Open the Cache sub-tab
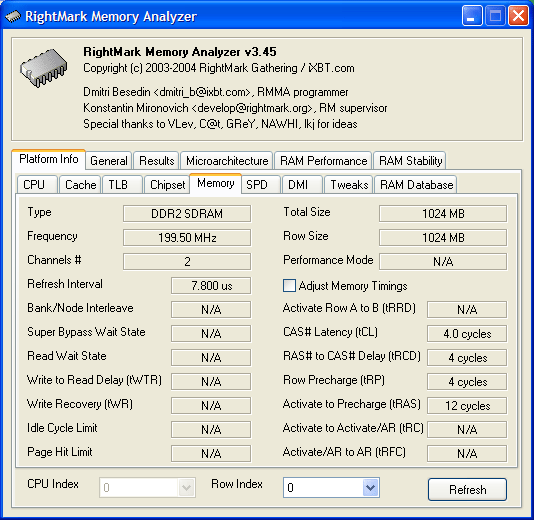534x520 pixels. [80, 185]
